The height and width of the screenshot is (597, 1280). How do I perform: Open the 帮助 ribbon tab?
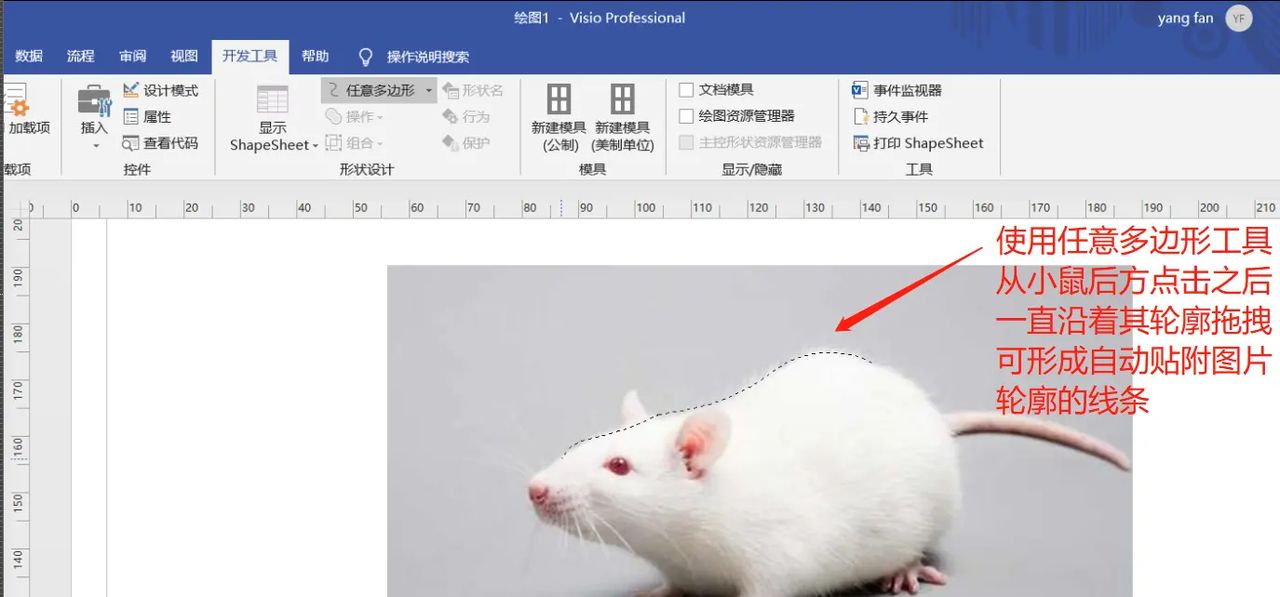tap(316, 56)
